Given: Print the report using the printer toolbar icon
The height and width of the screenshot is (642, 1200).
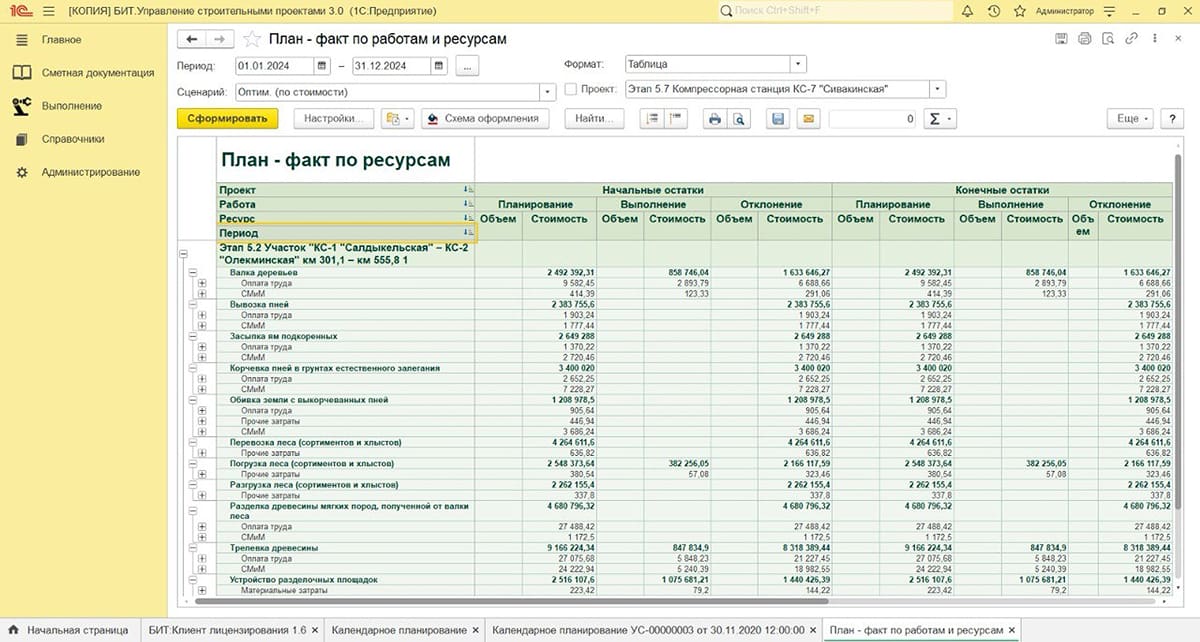Looking at the screenshot, I should click(x=714, y=118).
